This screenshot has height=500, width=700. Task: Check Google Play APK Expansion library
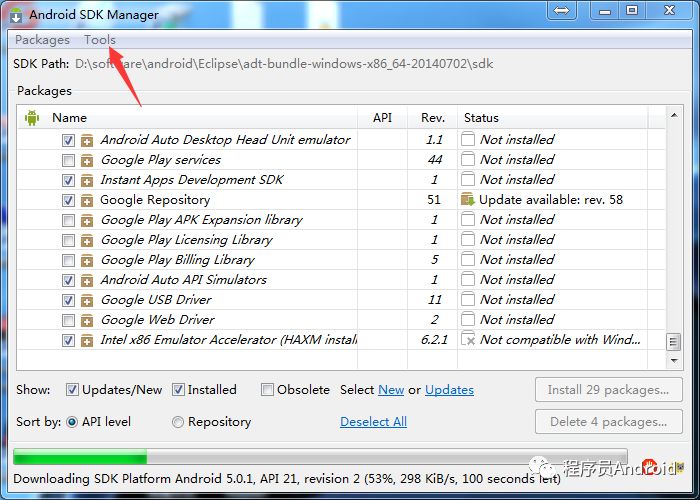click(68, 221)
